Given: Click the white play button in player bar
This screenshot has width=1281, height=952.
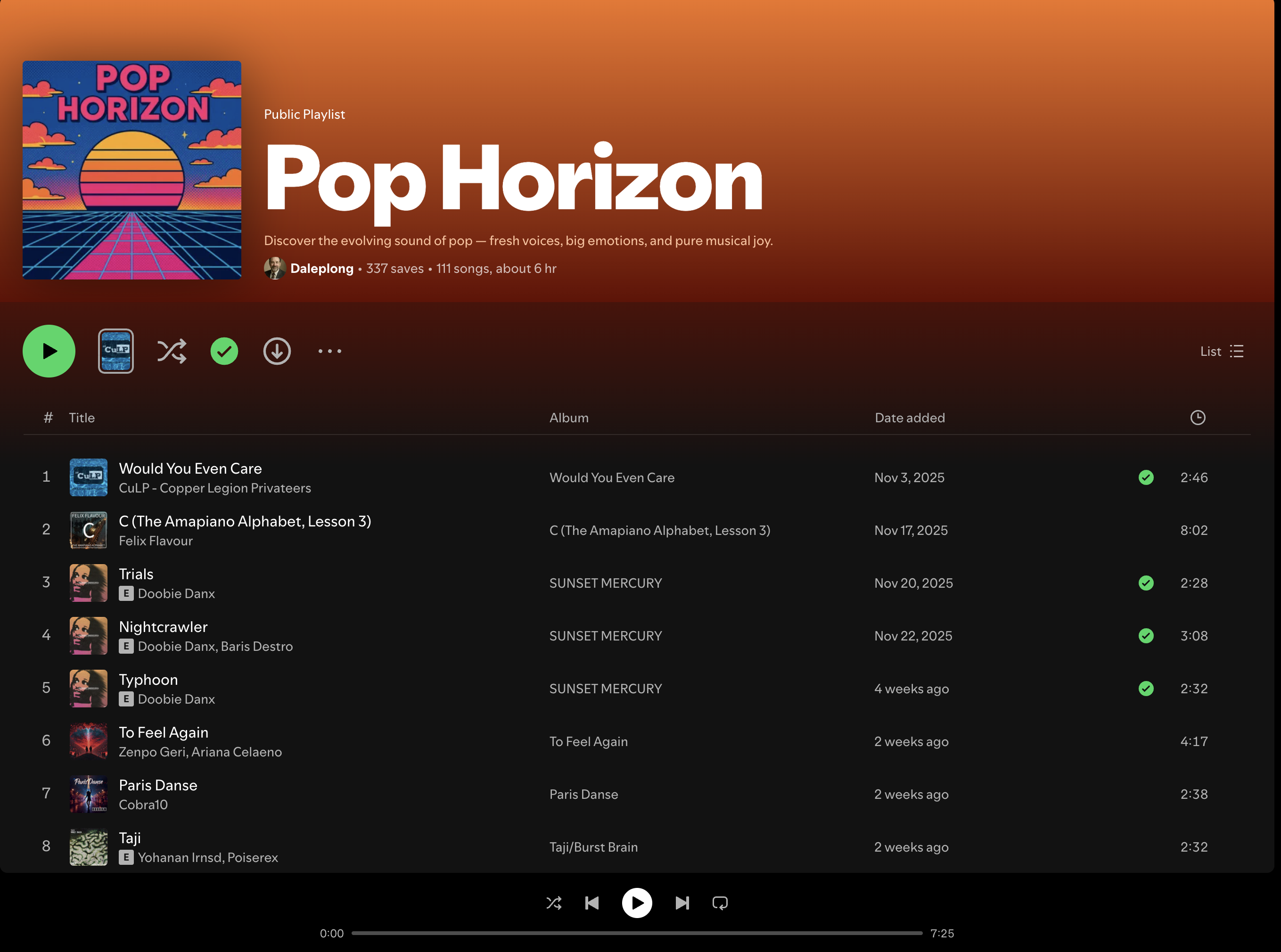Looking at the screenshot, I should pos(637,903).
